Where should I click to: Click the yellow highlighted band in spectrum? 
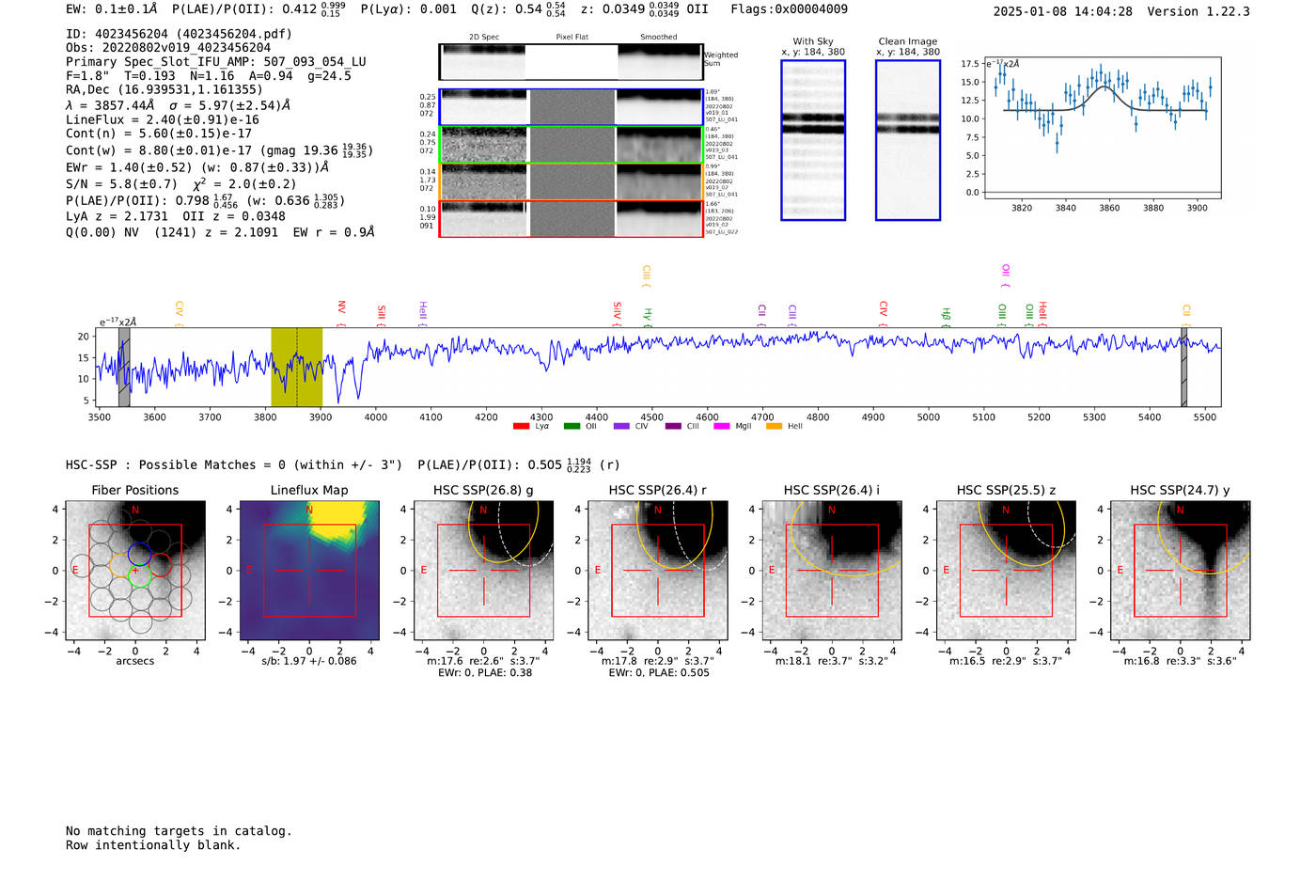click(296, 368)
